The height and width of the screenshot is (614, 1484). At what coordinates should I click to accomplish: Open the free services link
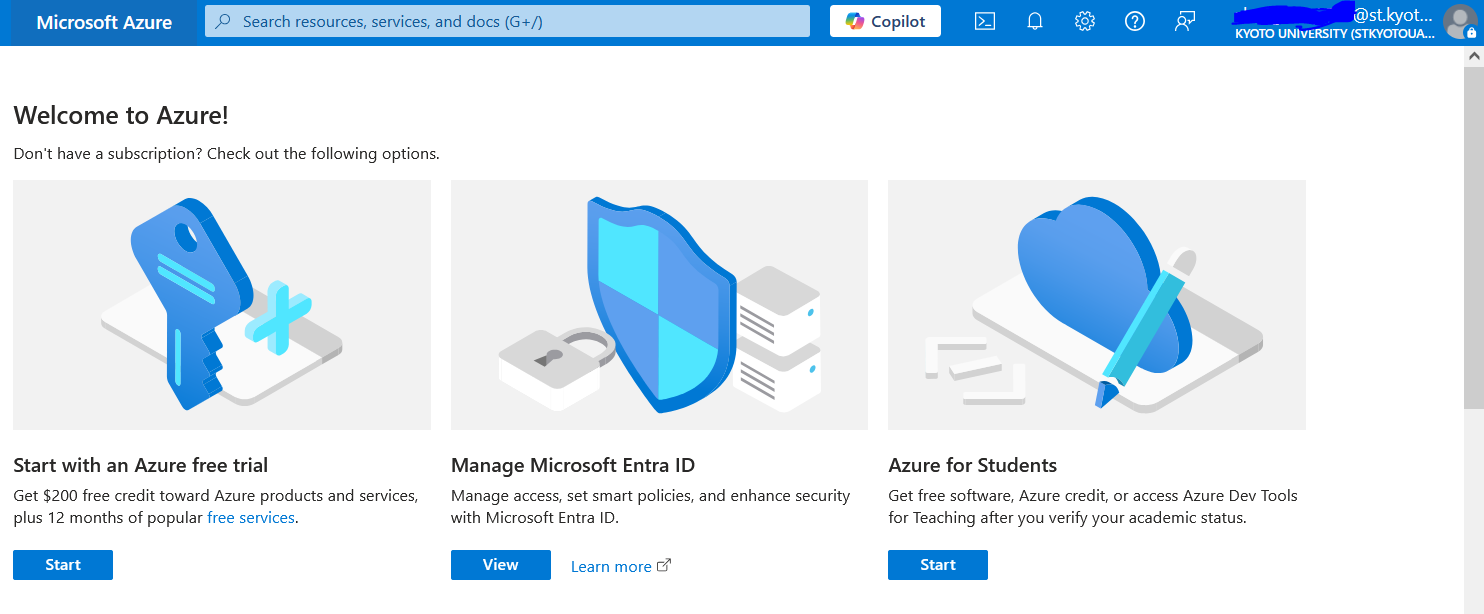(x=250, y=517)
